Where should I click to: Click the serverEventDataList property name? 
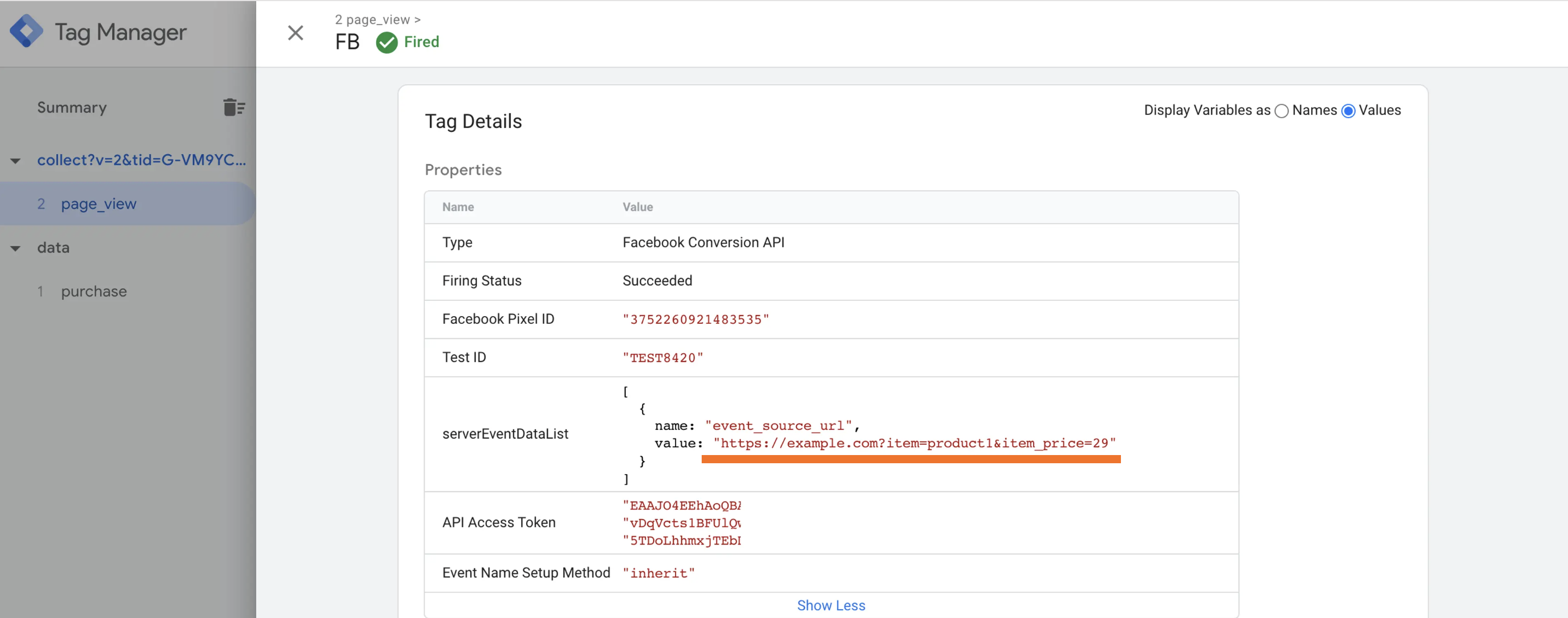(x=505, y=434)
